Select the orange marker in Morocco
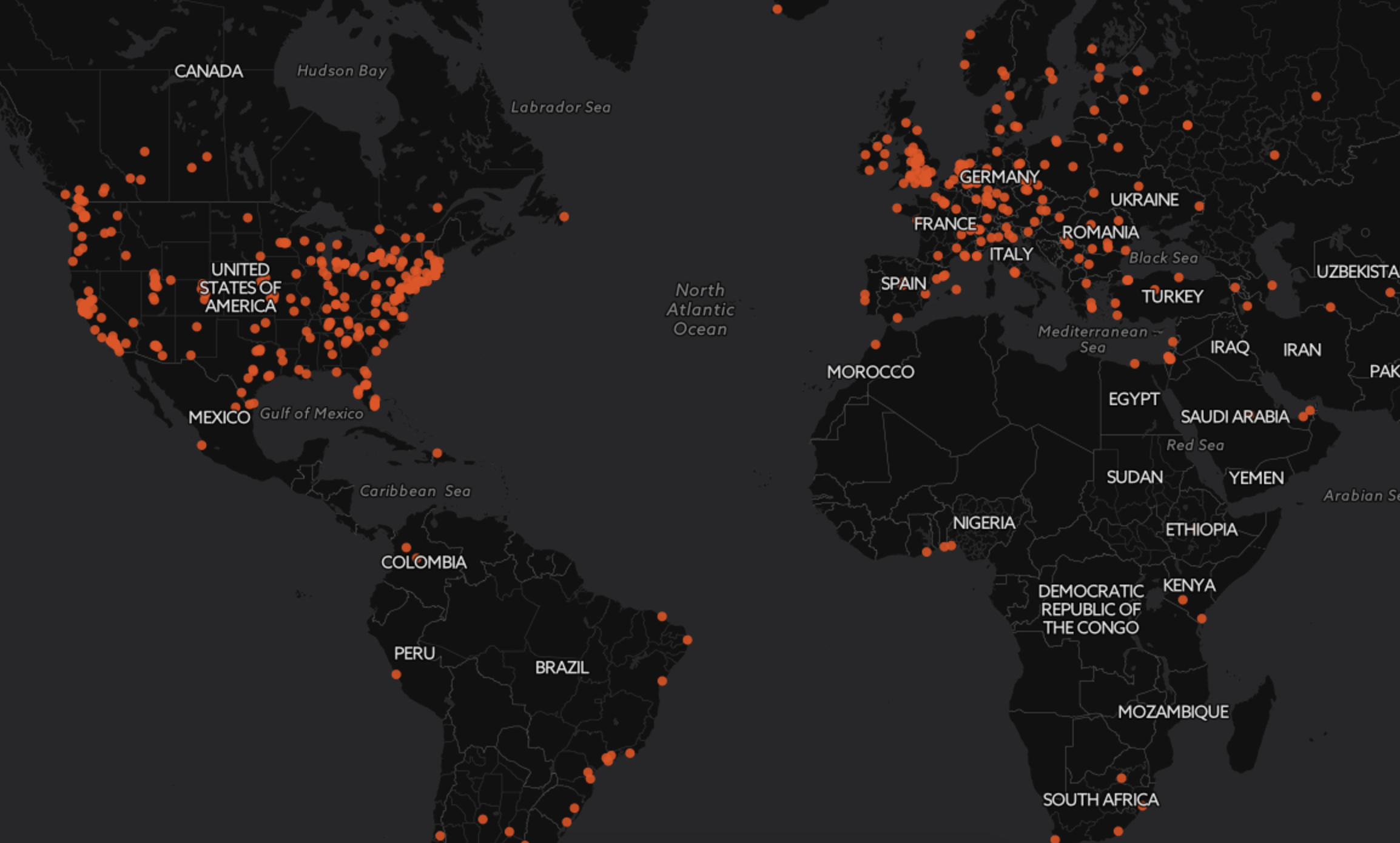Screen dimensions: 1400x843 coord(875,344)
